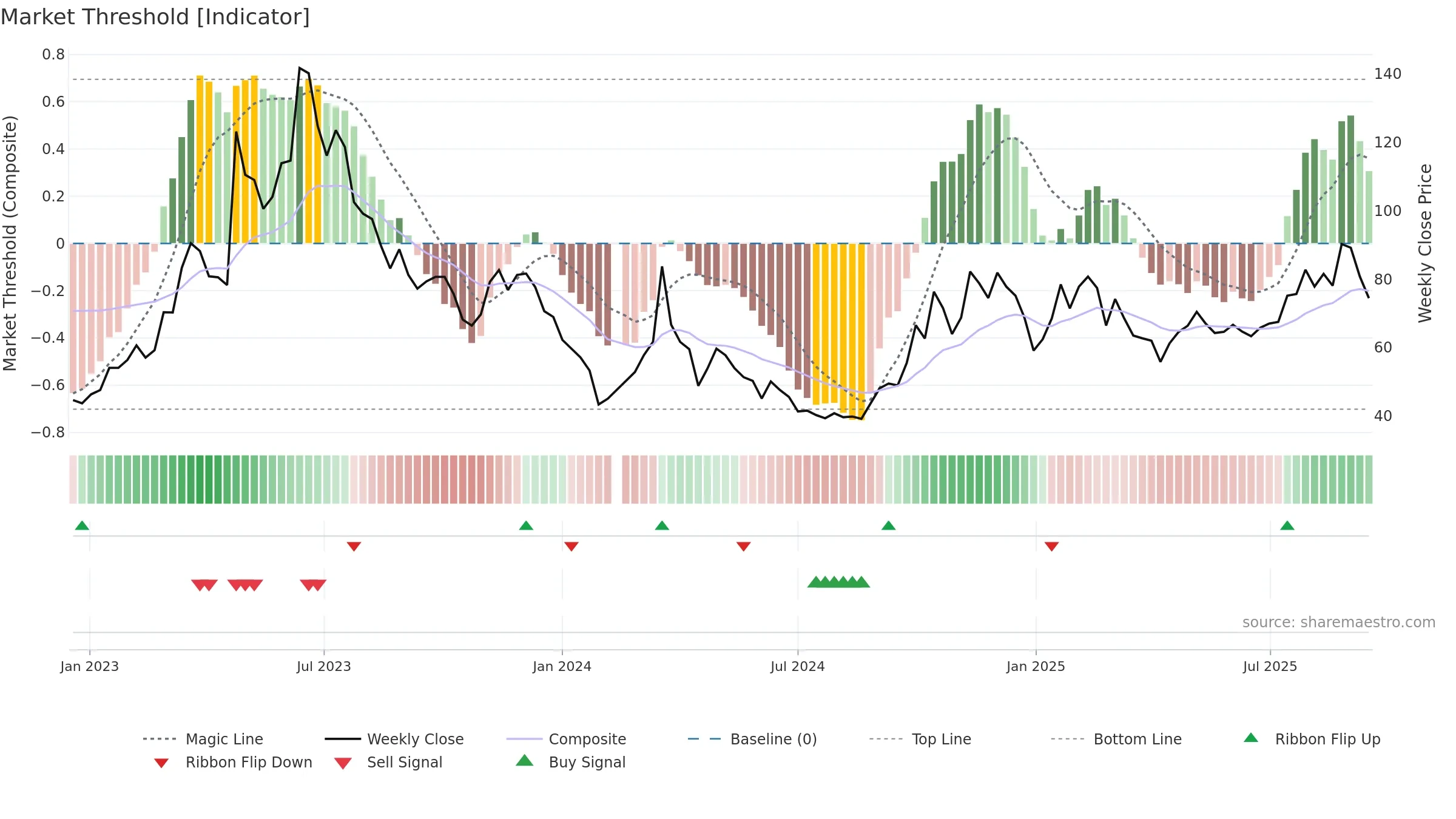
Task: Toggle the Sell Signal legend entry
Action: click(388, 762)
